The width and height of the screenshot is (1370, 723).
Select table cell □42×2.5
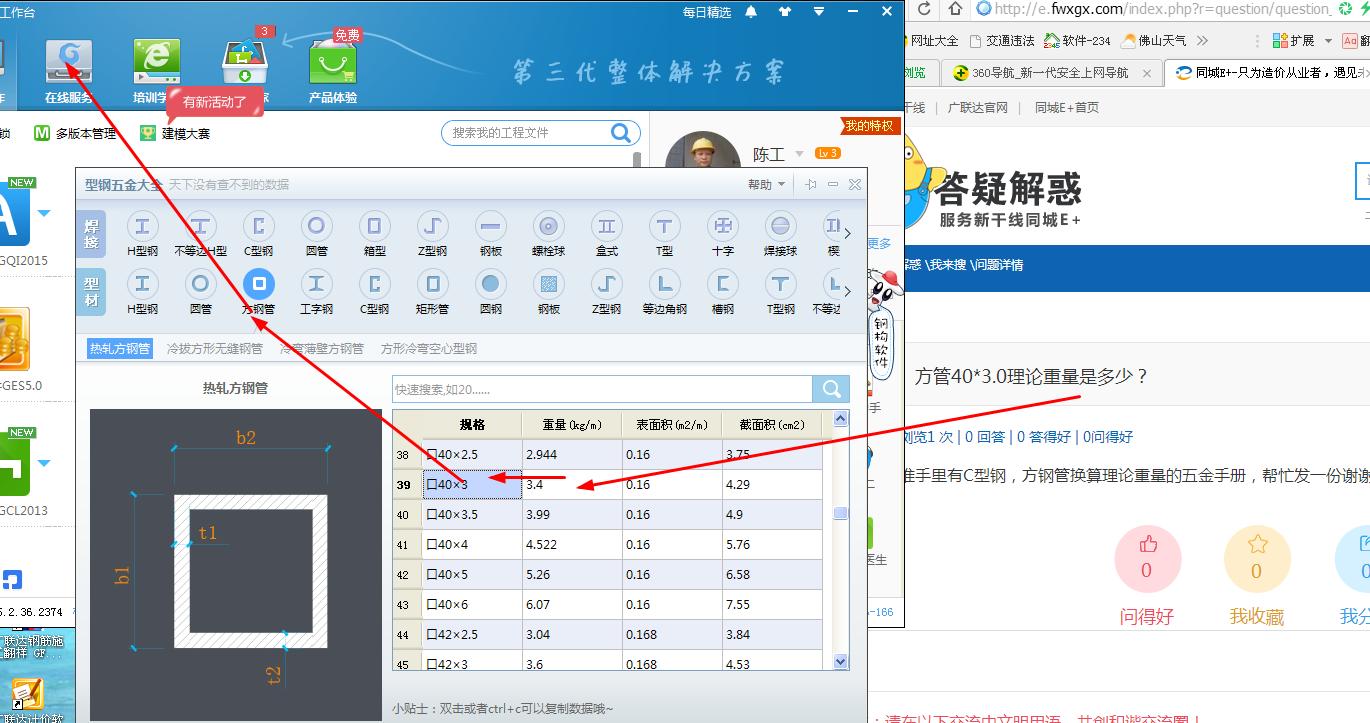pyautogui.click(x=472, y=635)
